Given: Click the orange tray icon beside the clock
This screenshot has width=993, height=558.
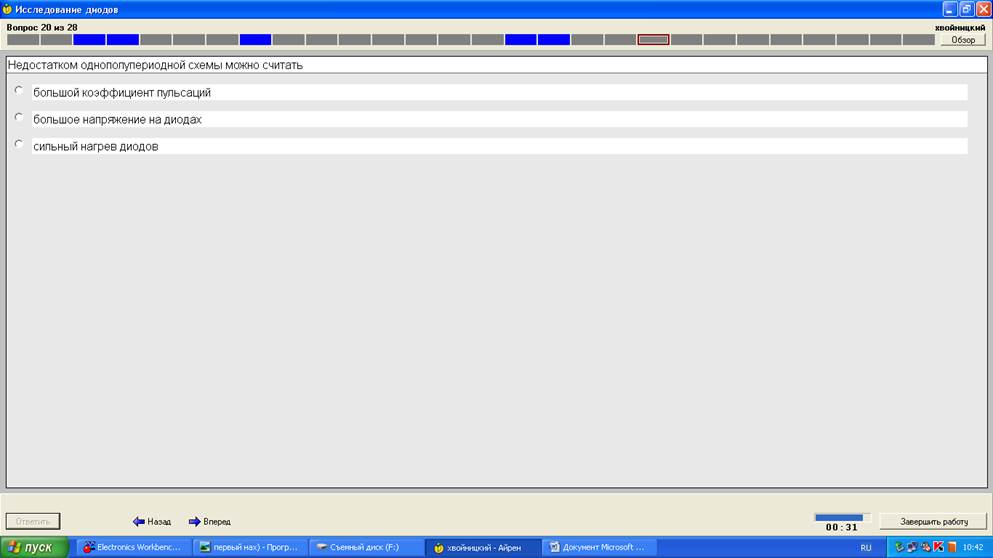Looking at the screenshot, I should coord(951,547).
